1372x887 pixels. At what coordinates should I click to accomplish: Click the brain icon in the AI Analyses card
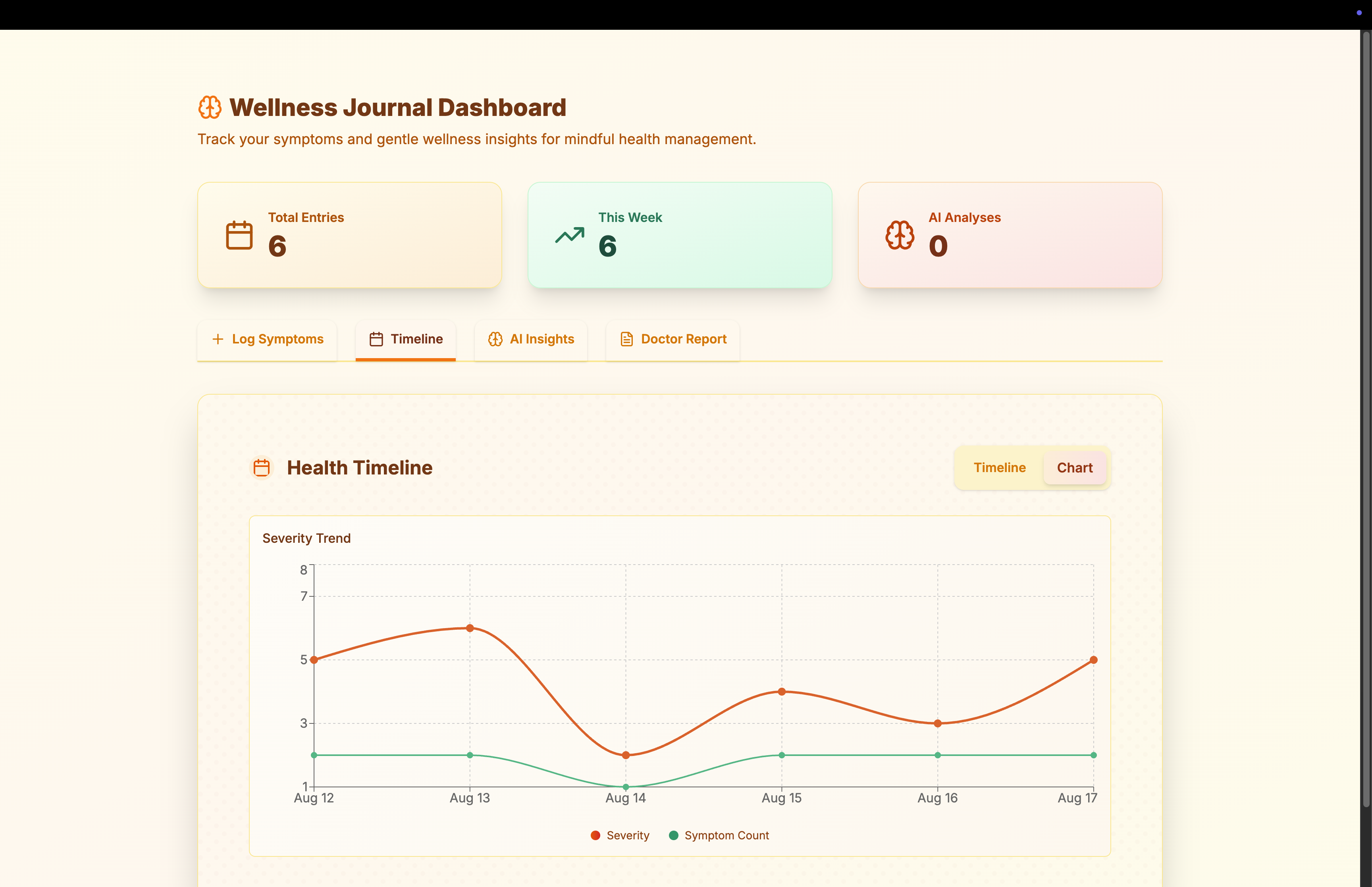click(899, 235)
